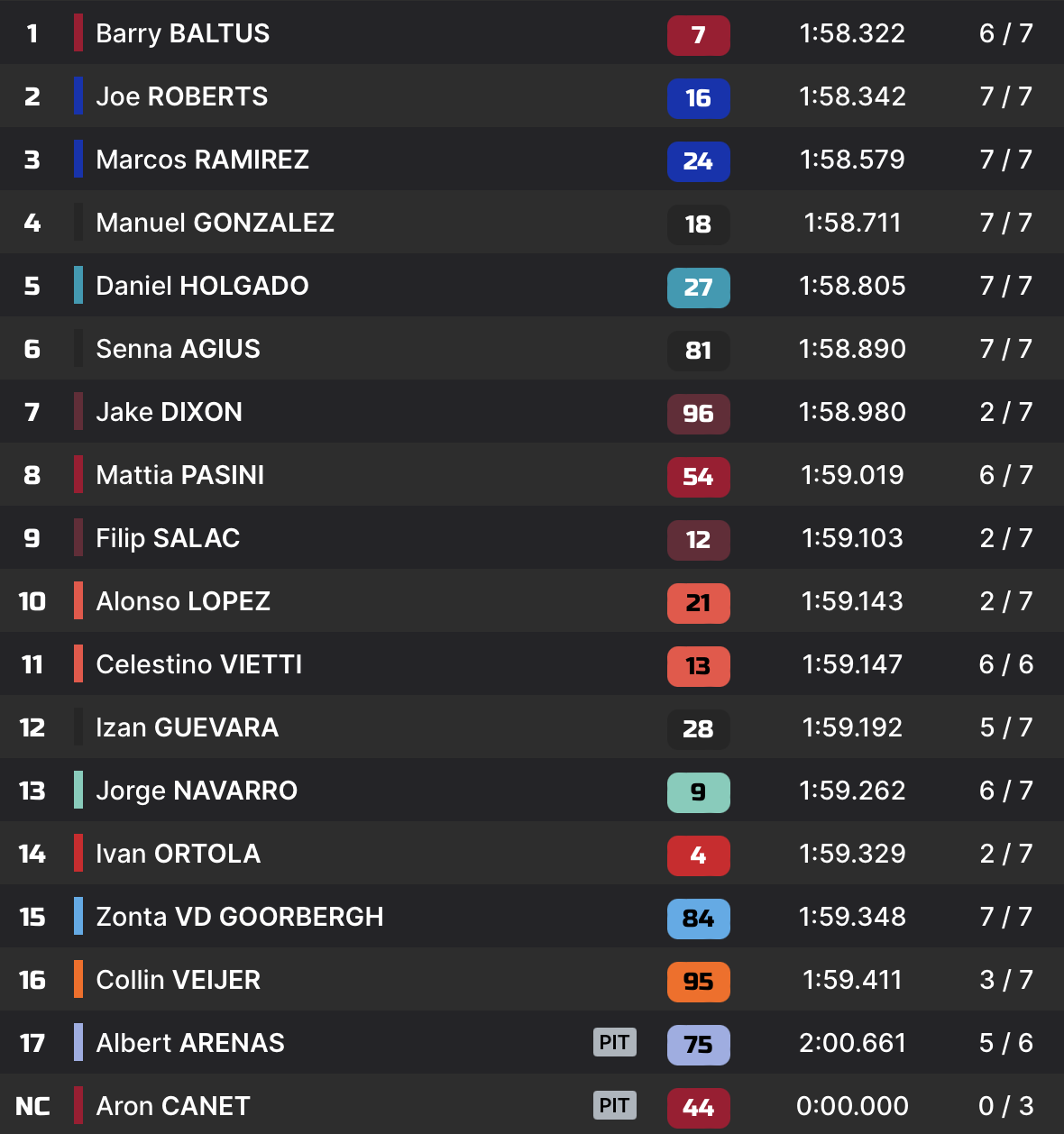This screenshot has height=1134, width=1064.
Task: Click Collin Veijer's orange 95 badge
Action: pyautogui.click(x=698, y=982)
